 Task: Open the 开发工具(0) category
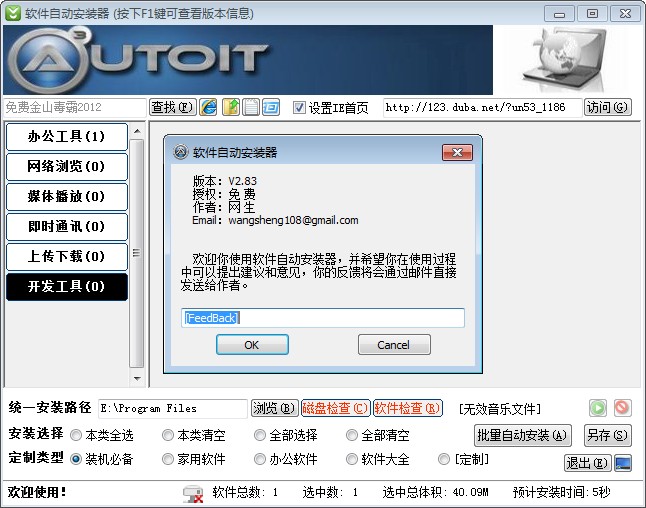pos(67,287)
